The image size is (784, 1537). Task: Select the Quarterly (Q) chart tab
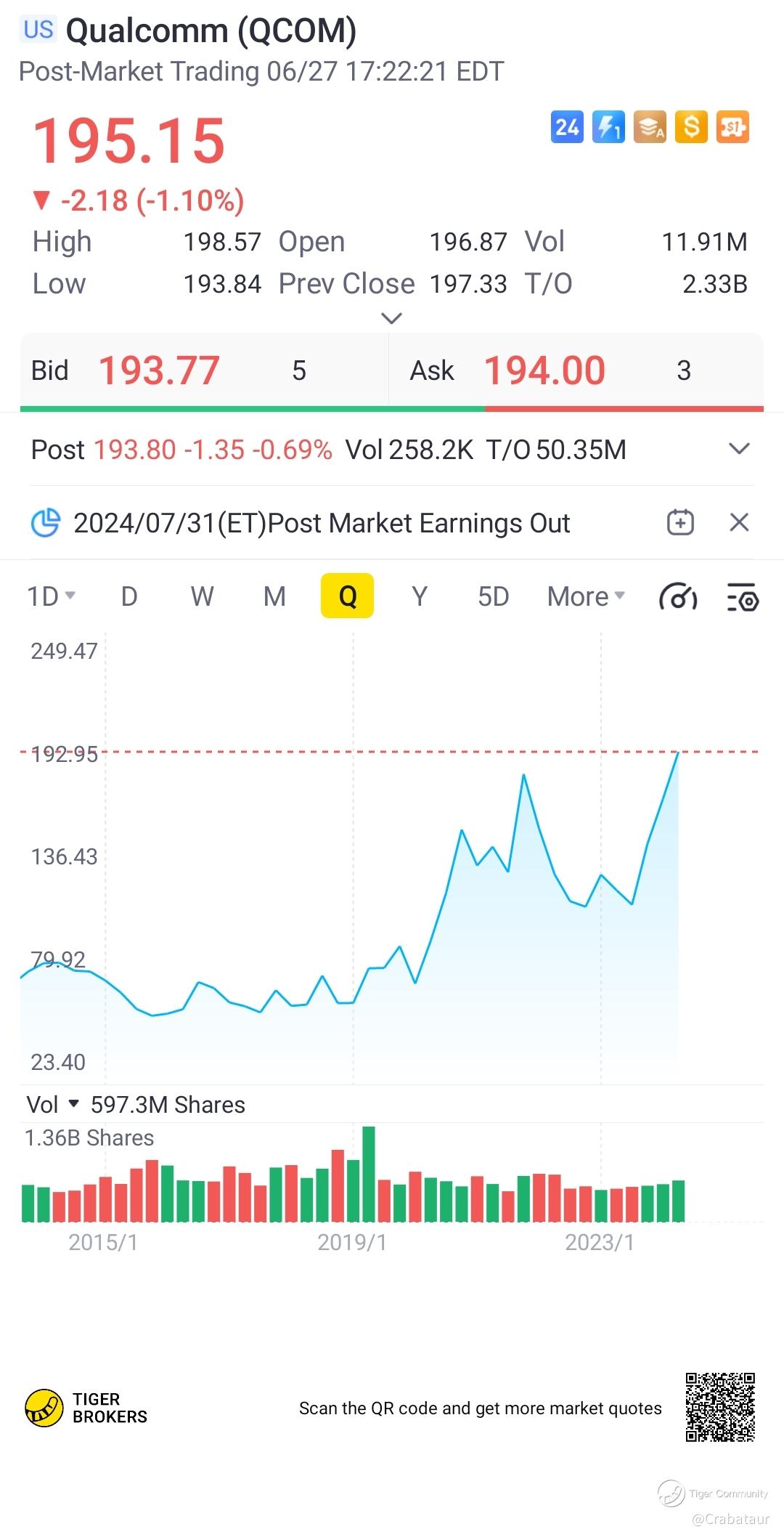click(x=347, y=596)
